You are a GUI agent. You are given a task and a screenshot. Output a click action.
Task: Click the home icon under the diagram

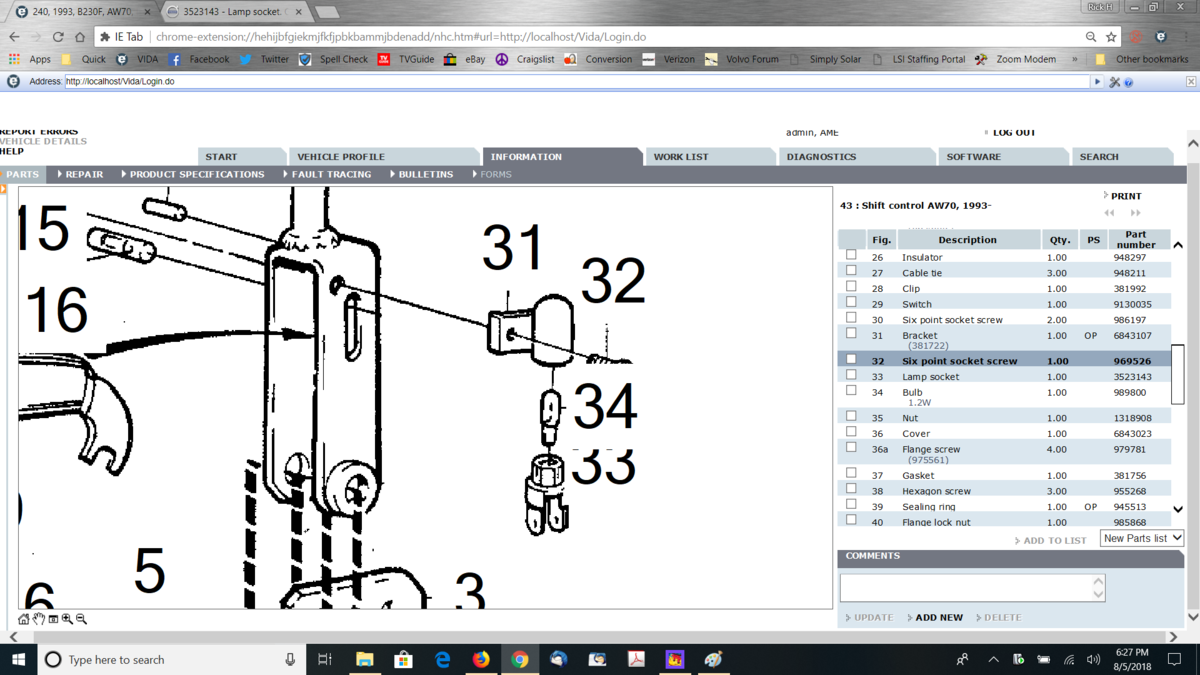(x=24, y=619)
